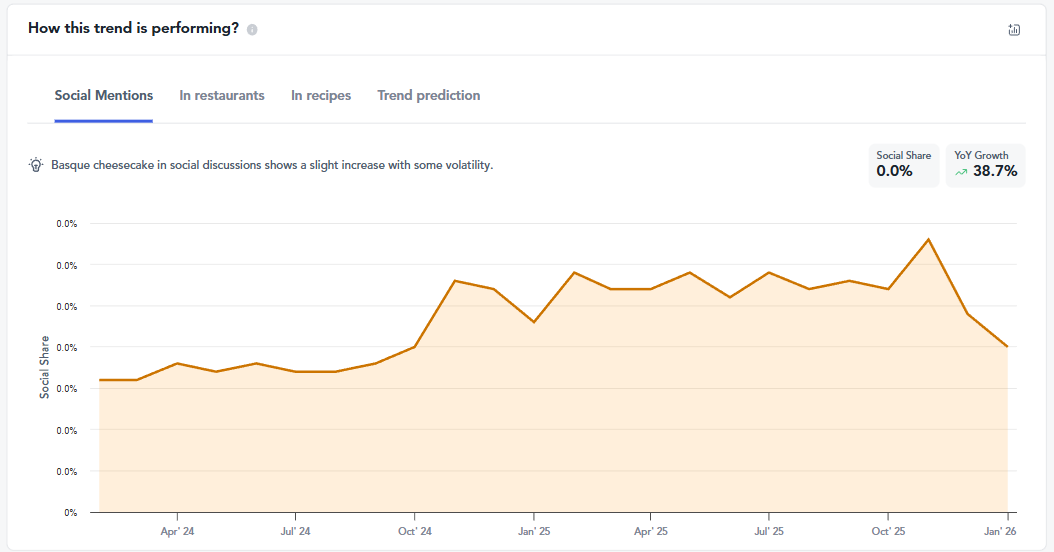Select the In recipes tab
The height and width of the screenshot is (552, 1054).
pyautogui.click(x=321, y=96)
